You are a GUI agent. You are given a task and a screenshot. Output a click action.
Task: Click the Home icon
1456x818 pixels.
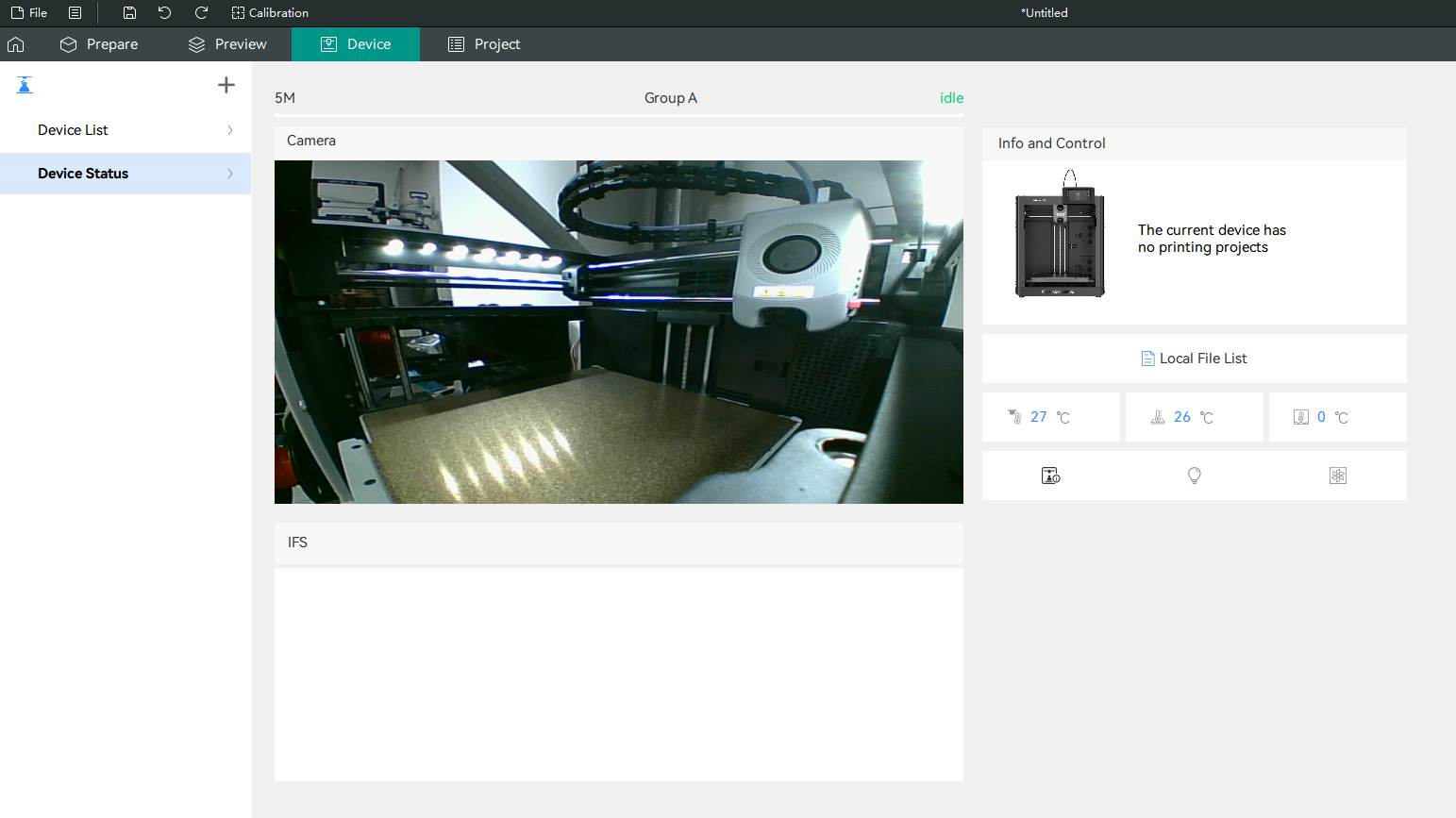tap(16, 44)
